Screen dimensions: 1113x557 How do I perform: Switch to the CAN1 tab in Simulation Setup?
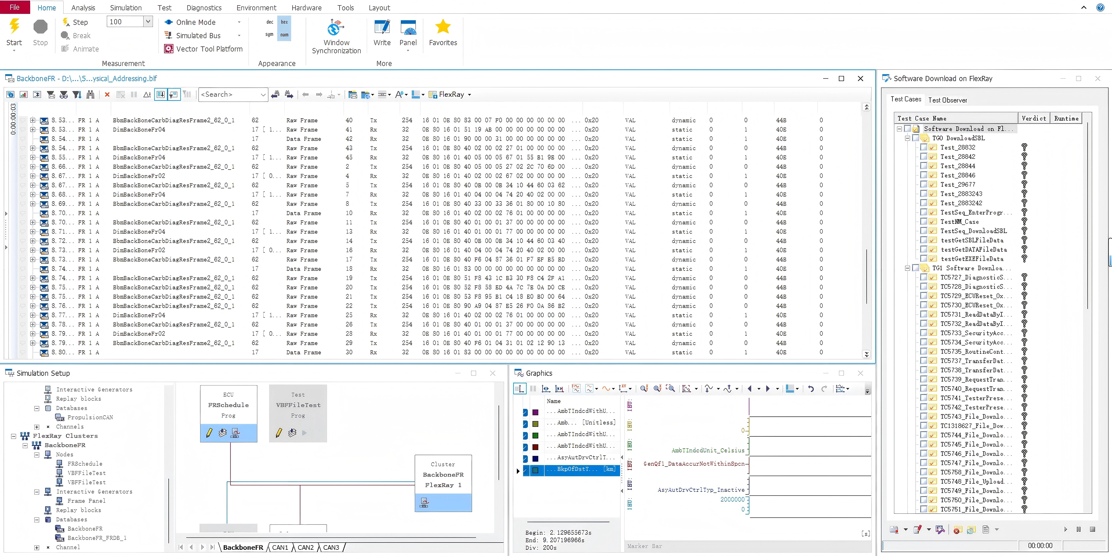280,548
